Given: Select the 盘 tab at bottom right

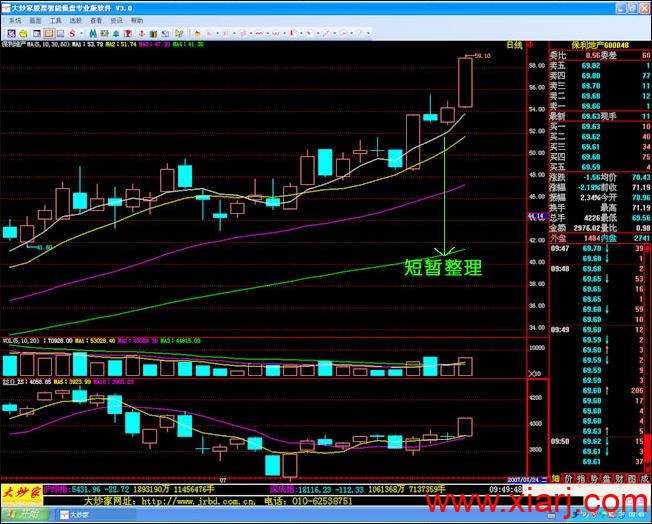Looking at the screenshot, I should point(607,479).
